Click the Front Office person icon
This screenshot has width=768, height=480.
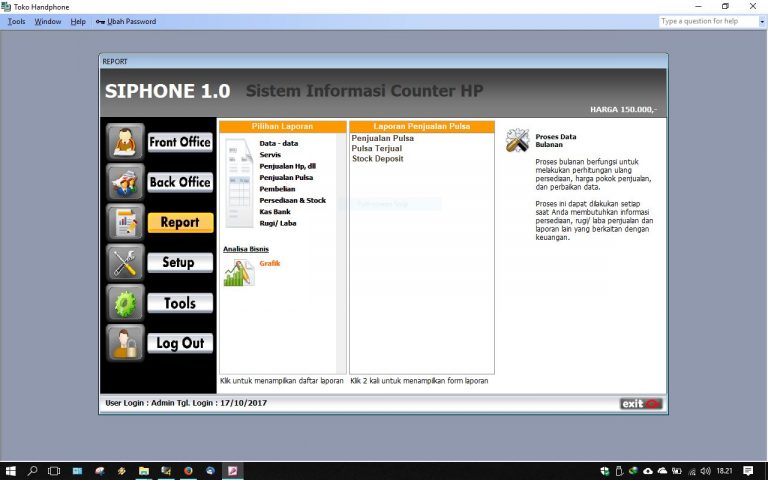pyautogui.click(x=125, y=142)
